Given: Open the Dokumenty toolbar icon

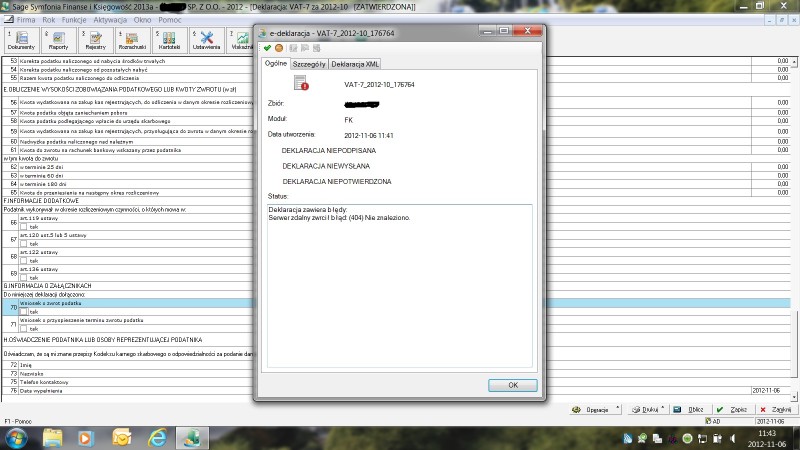Looking at the screenshot, I should pos(21,40).
